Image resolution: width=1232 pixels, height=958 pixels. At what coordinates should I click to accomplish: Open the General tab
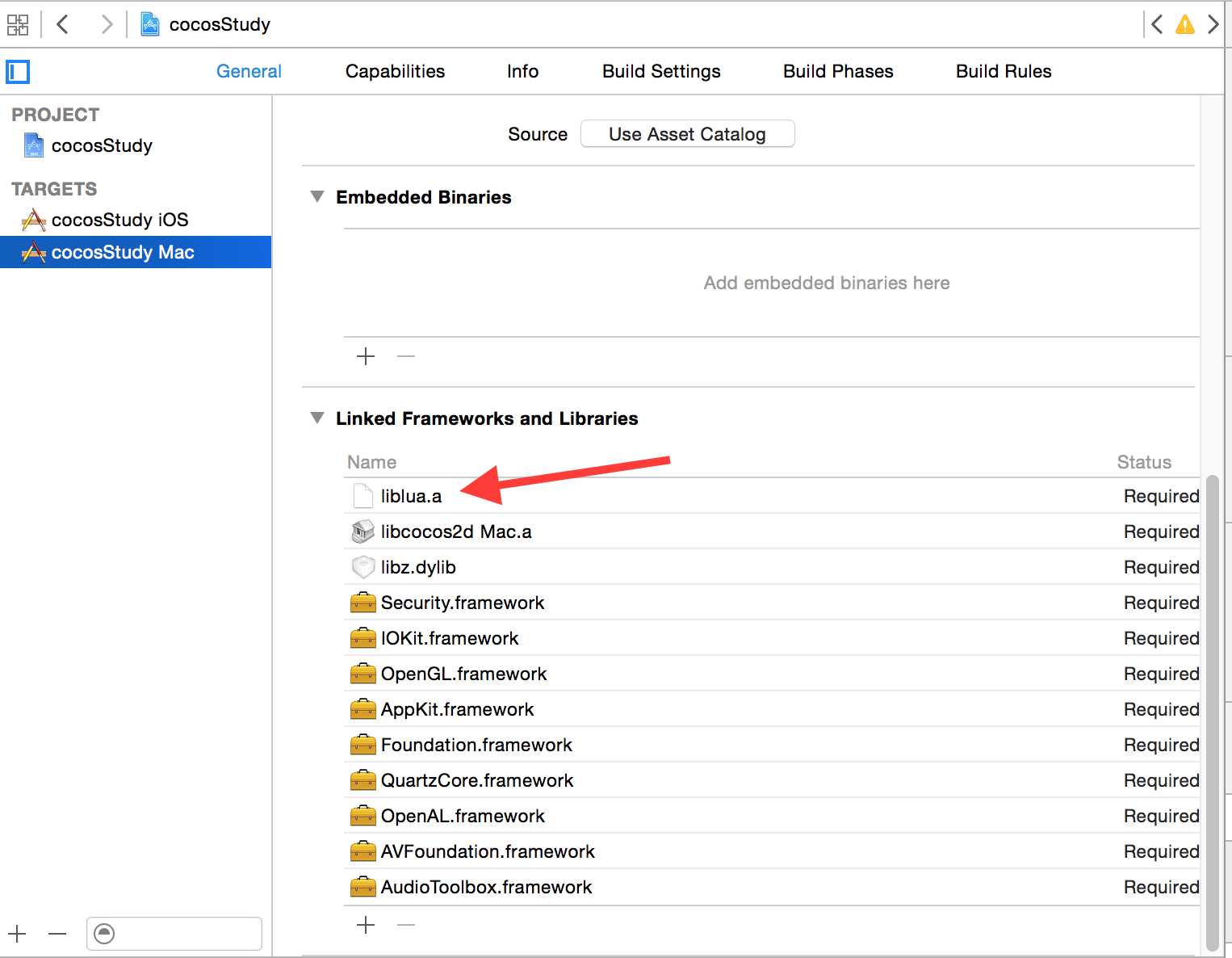pos(249,71)
